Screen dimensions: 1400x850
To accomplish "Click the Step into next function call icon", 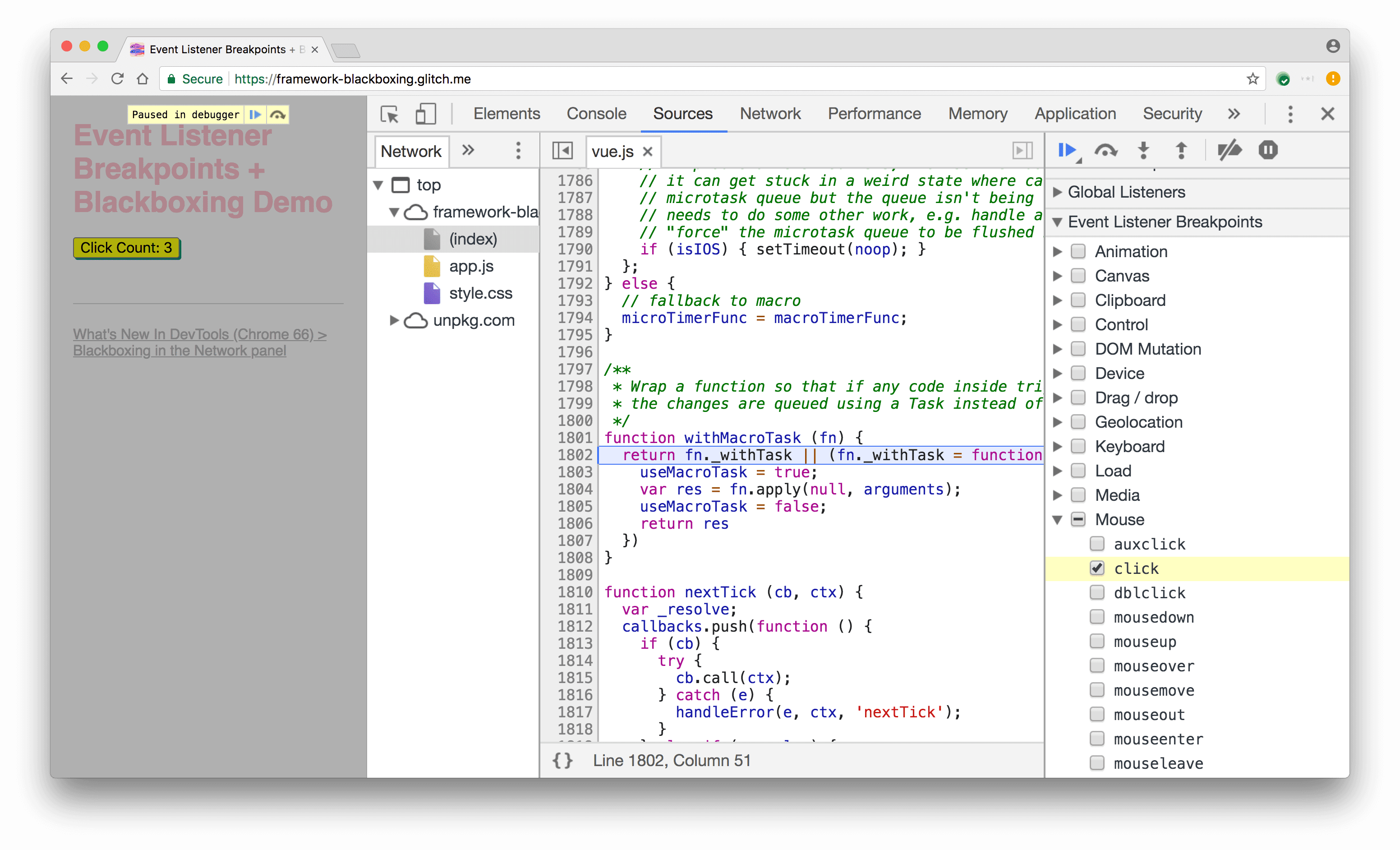I will (1143, 149).
